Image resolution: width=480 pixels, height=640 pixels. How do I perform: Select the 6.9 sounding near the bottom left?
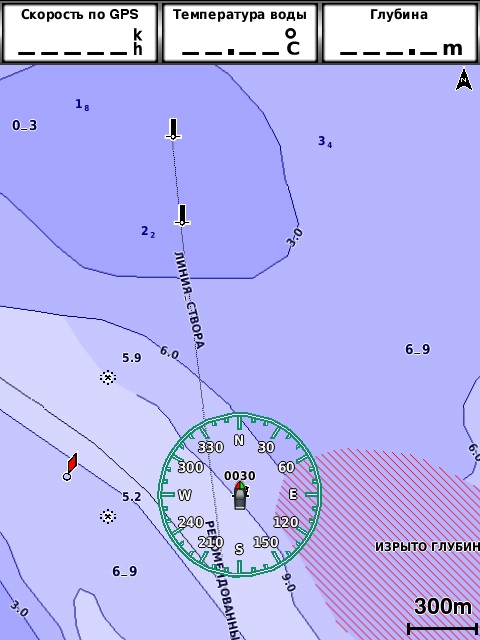(x=124, y=571)
